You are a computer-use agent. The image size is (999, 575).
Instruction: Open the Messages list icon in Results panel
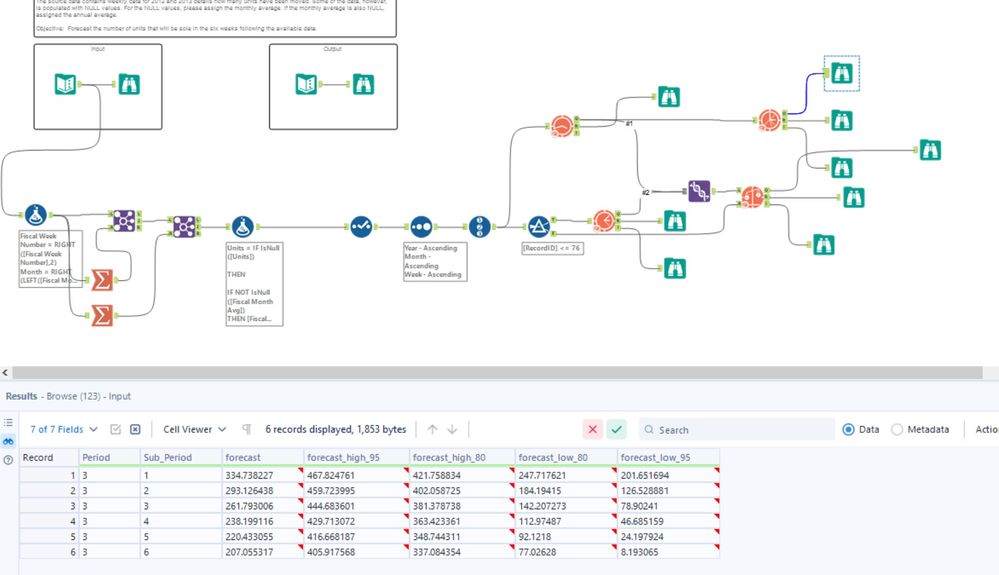click(x=8, y=423)
